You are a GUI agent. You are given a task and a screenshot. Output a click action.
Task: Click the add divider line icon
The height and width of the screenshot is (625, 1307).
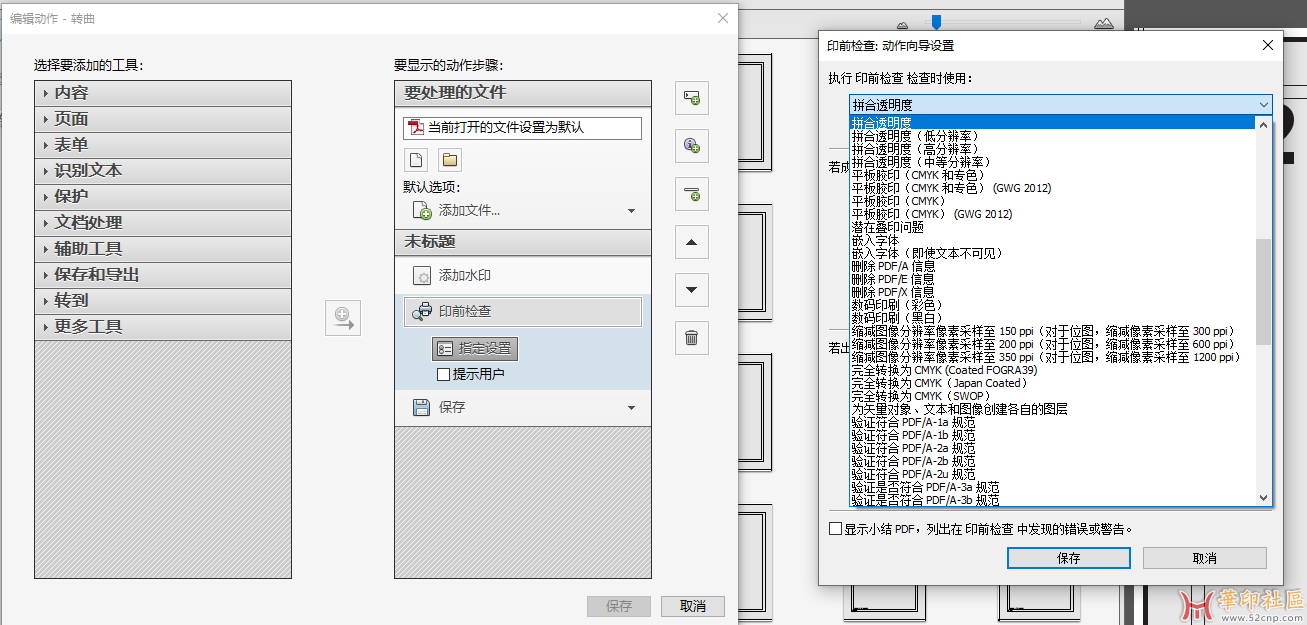pos(691,193)
